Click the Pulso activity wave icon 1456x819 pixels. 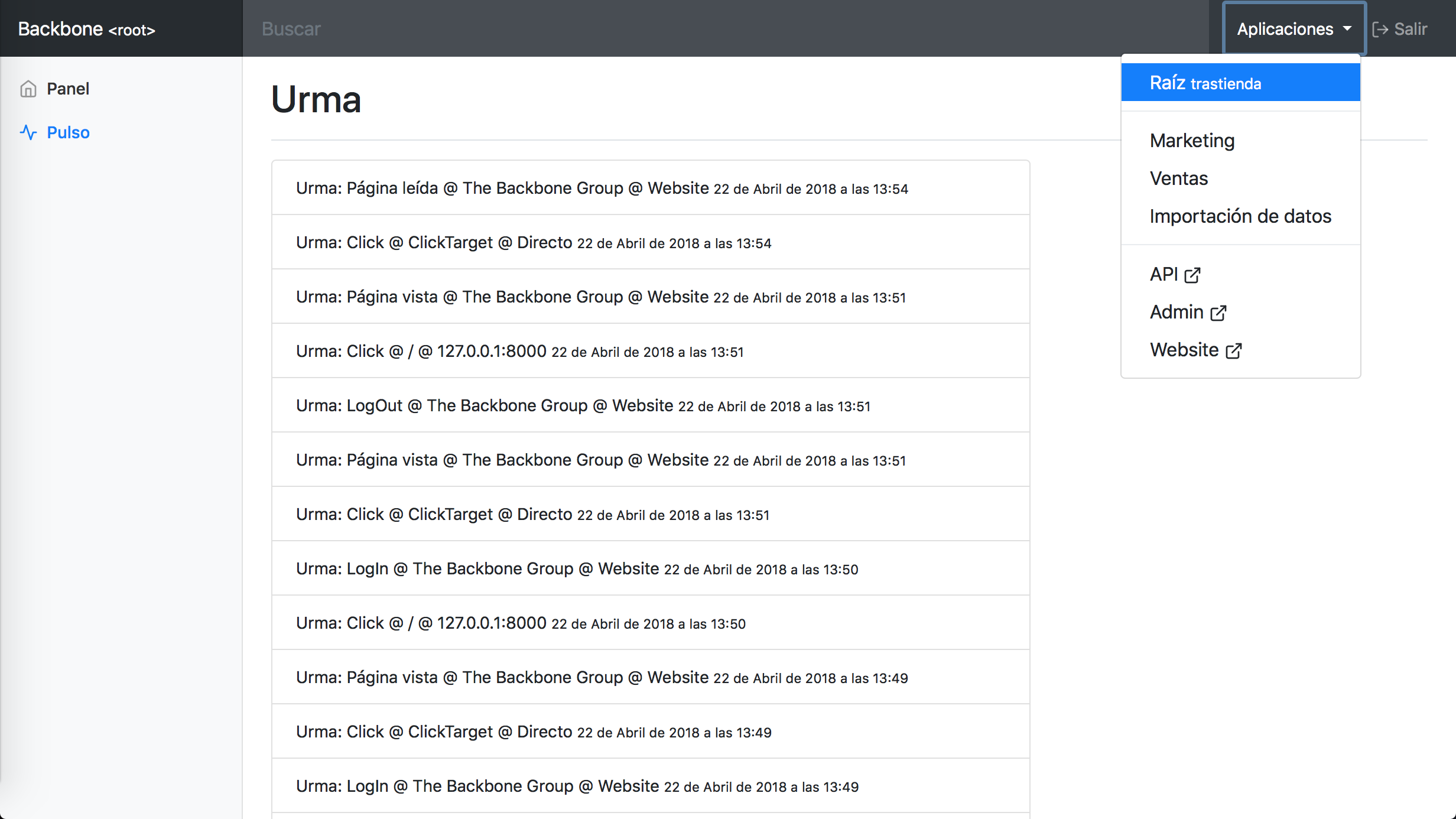28,132
